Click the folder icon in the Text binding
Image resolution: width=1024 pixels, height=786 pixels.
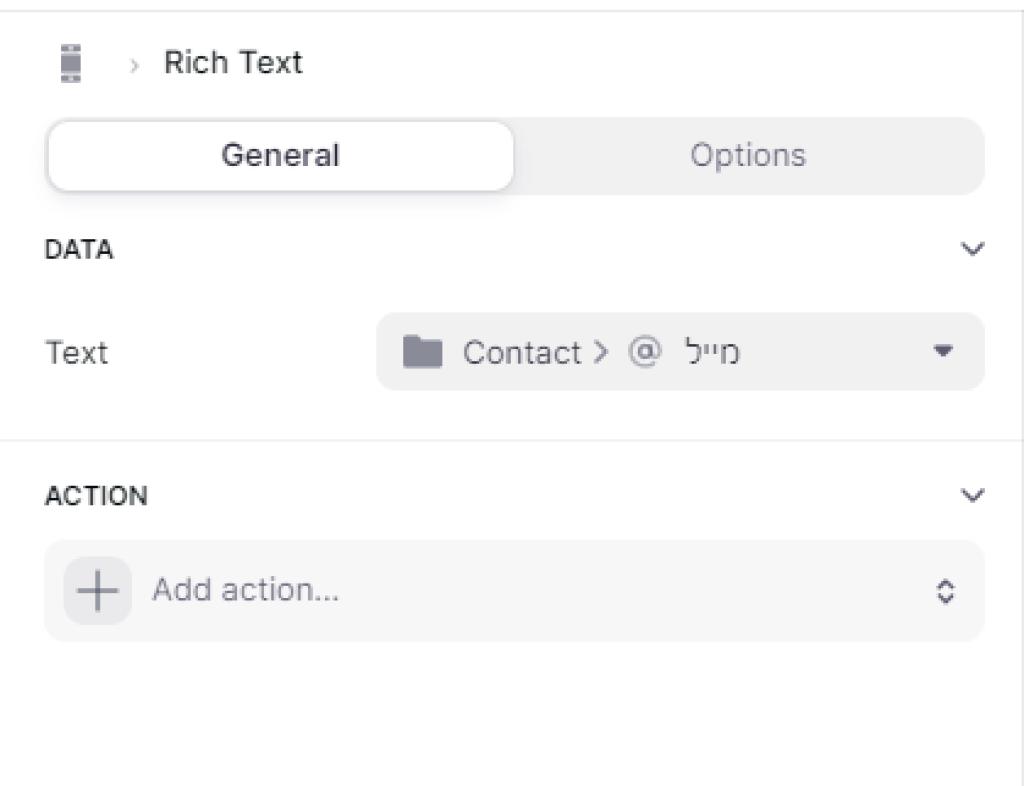pyautogui.click(x=422, y=352)
